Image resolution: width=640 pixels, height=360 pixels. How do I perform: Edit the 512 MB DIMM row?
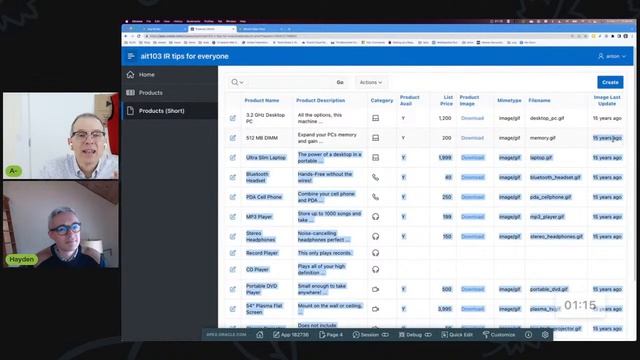point(233,138)
